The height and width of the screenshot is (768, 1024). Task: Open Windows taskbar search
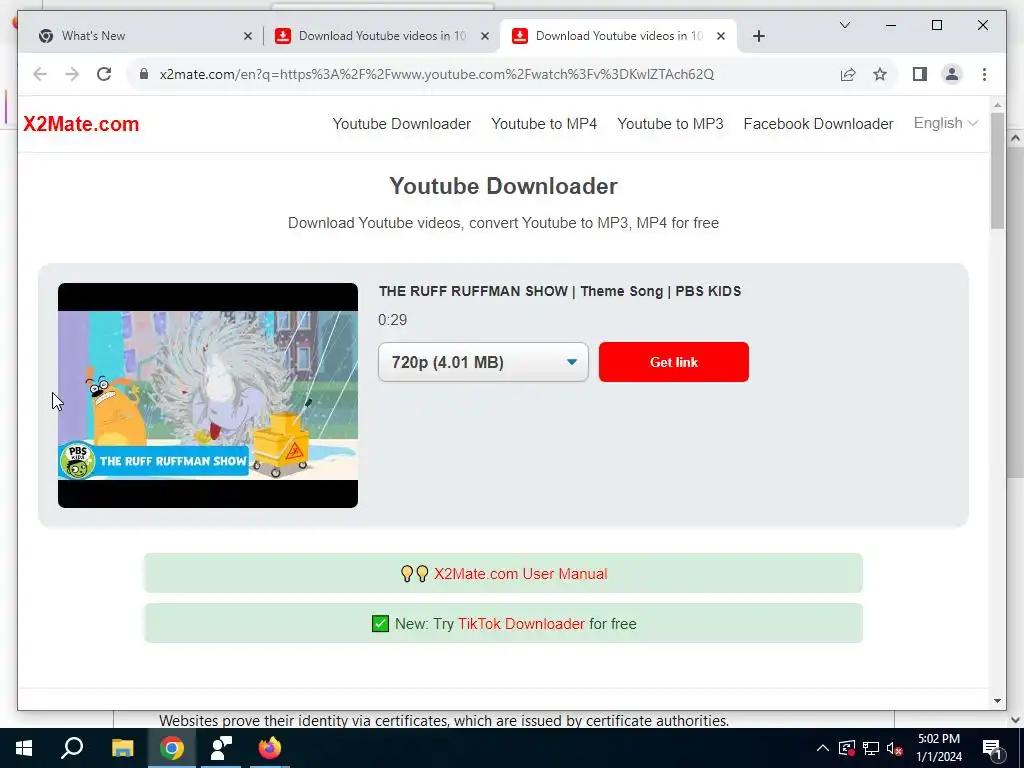tap(72, 748)
